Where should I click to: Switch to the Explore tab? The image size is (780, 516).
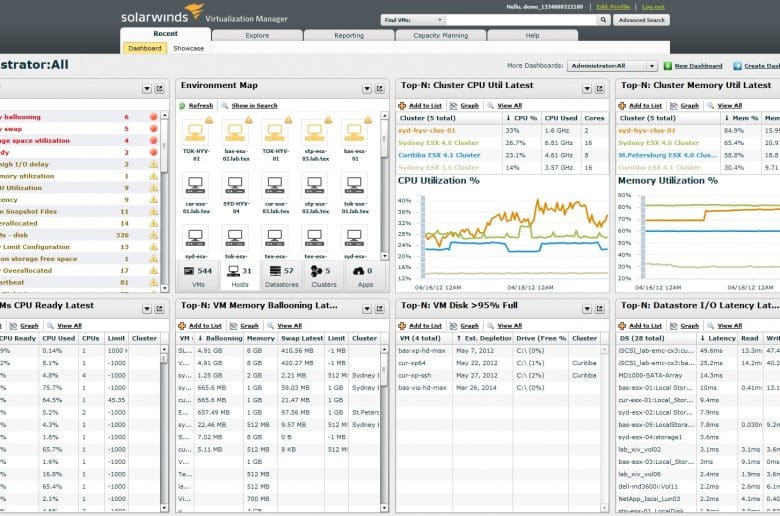point(257,35)
